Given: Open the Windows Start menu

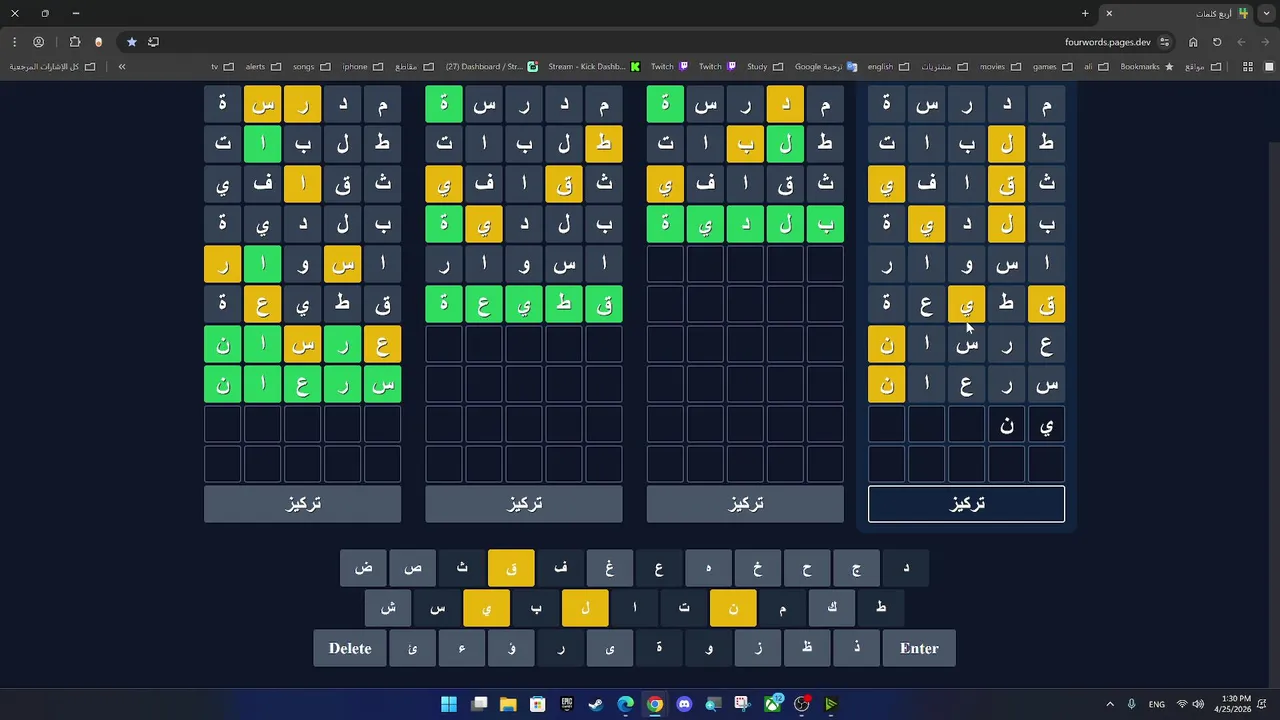Looking at the screenshot, I should pyautogui.click(x=449, y=704).
